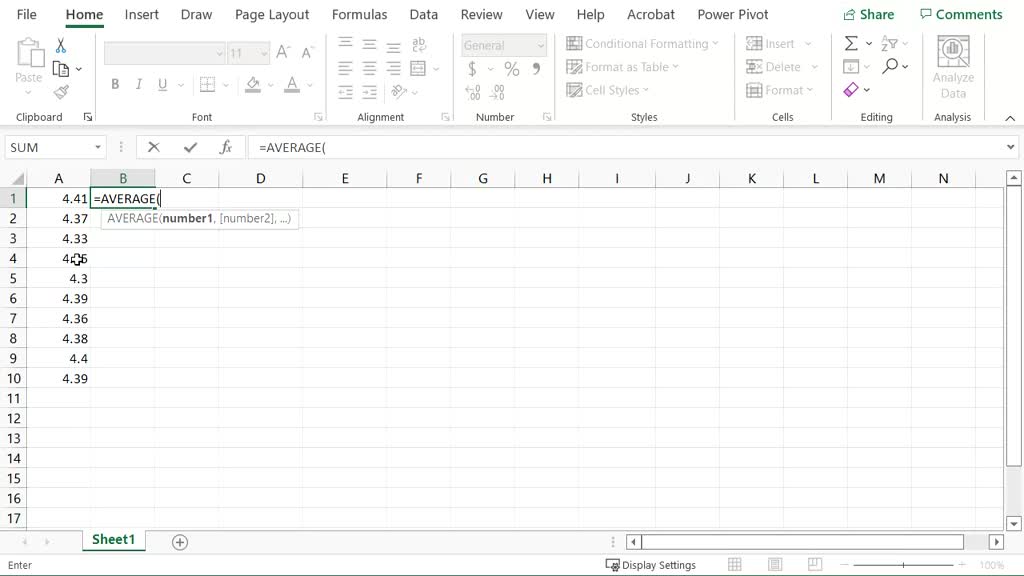Click the Orientation text angle icon
The height and width of the screenshot is (576, 1024).
pyautogui.click(x=399, y=91)
